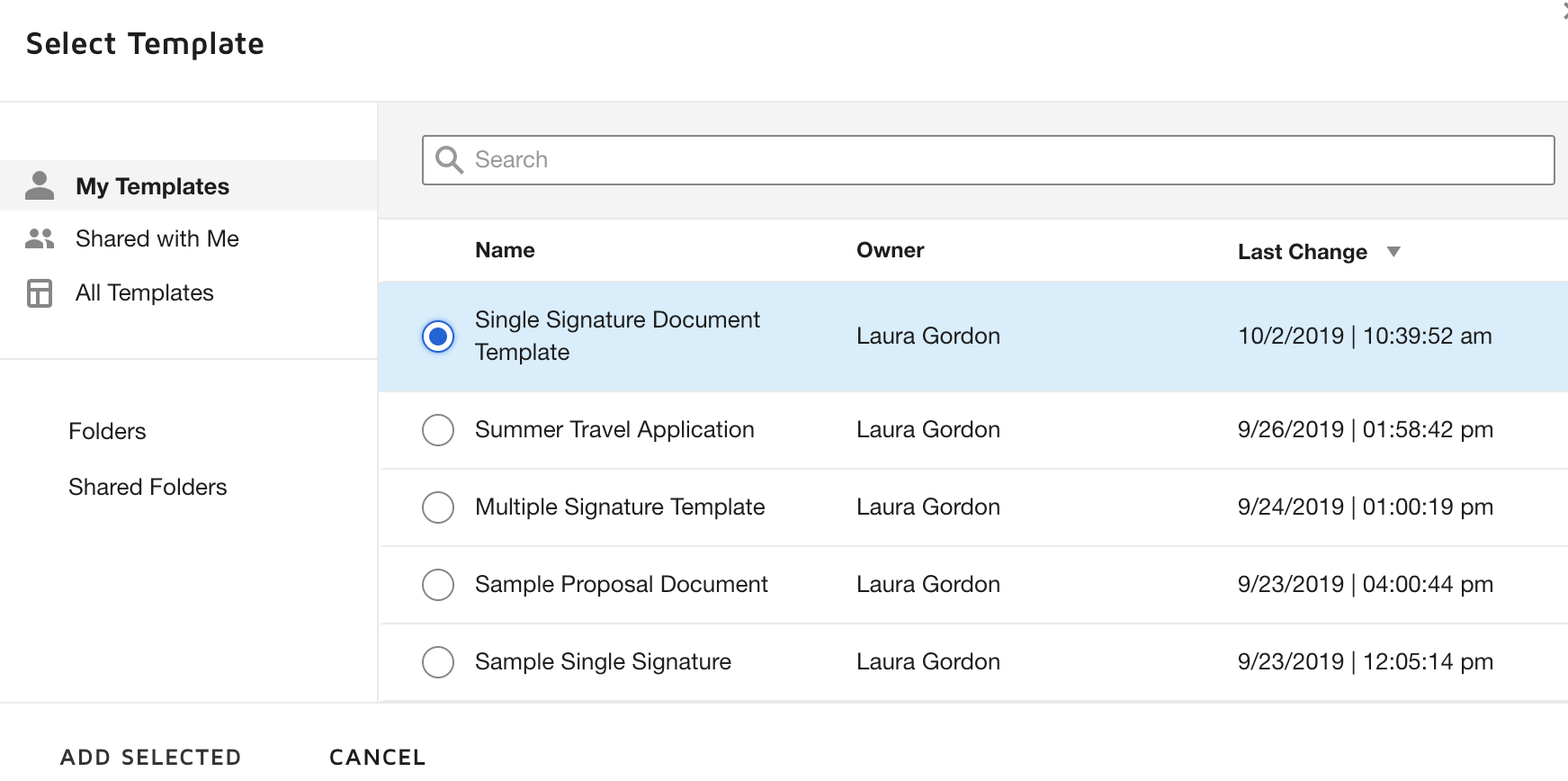Screen dimensions: 1568x781
Task: Click into the Search templates field
Action: tap(988, 160)
